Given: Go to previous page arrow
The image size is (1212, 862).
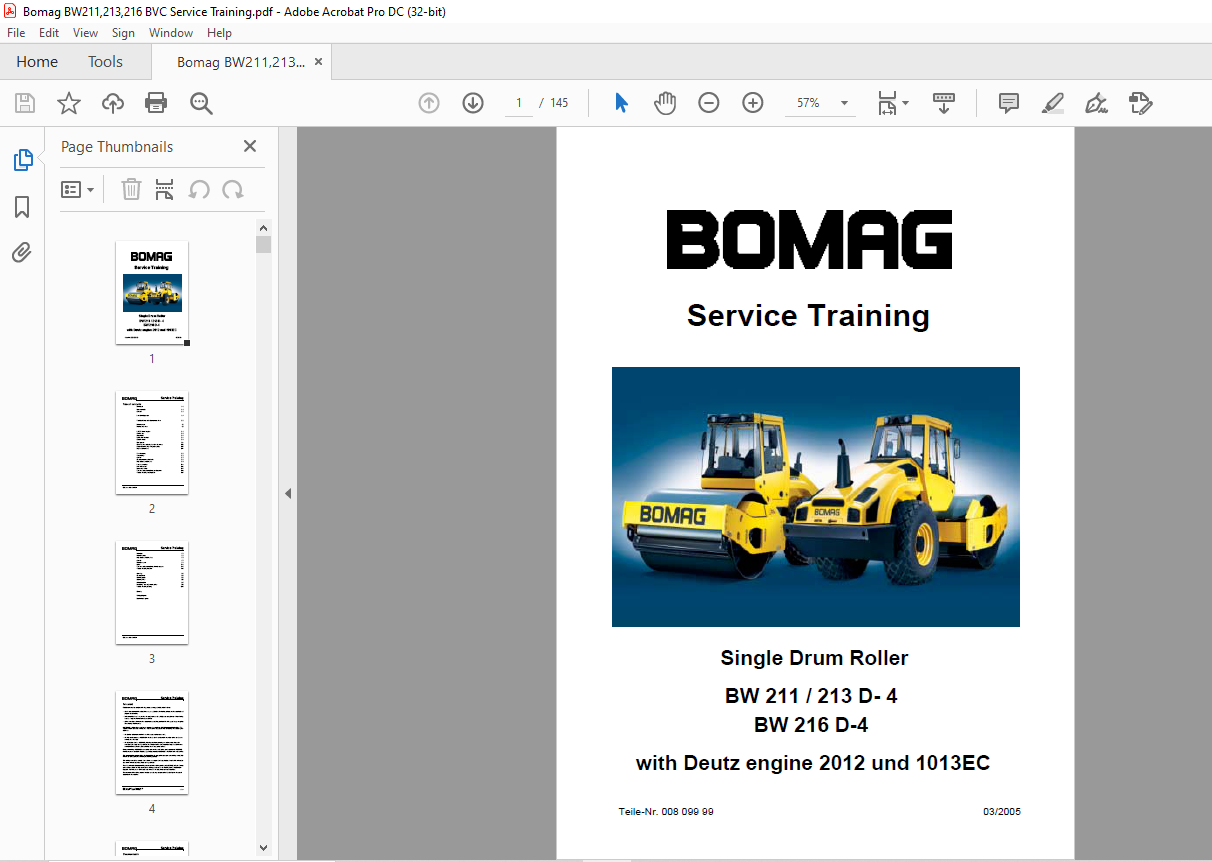Looking at the screenshot, I should 429,103.
